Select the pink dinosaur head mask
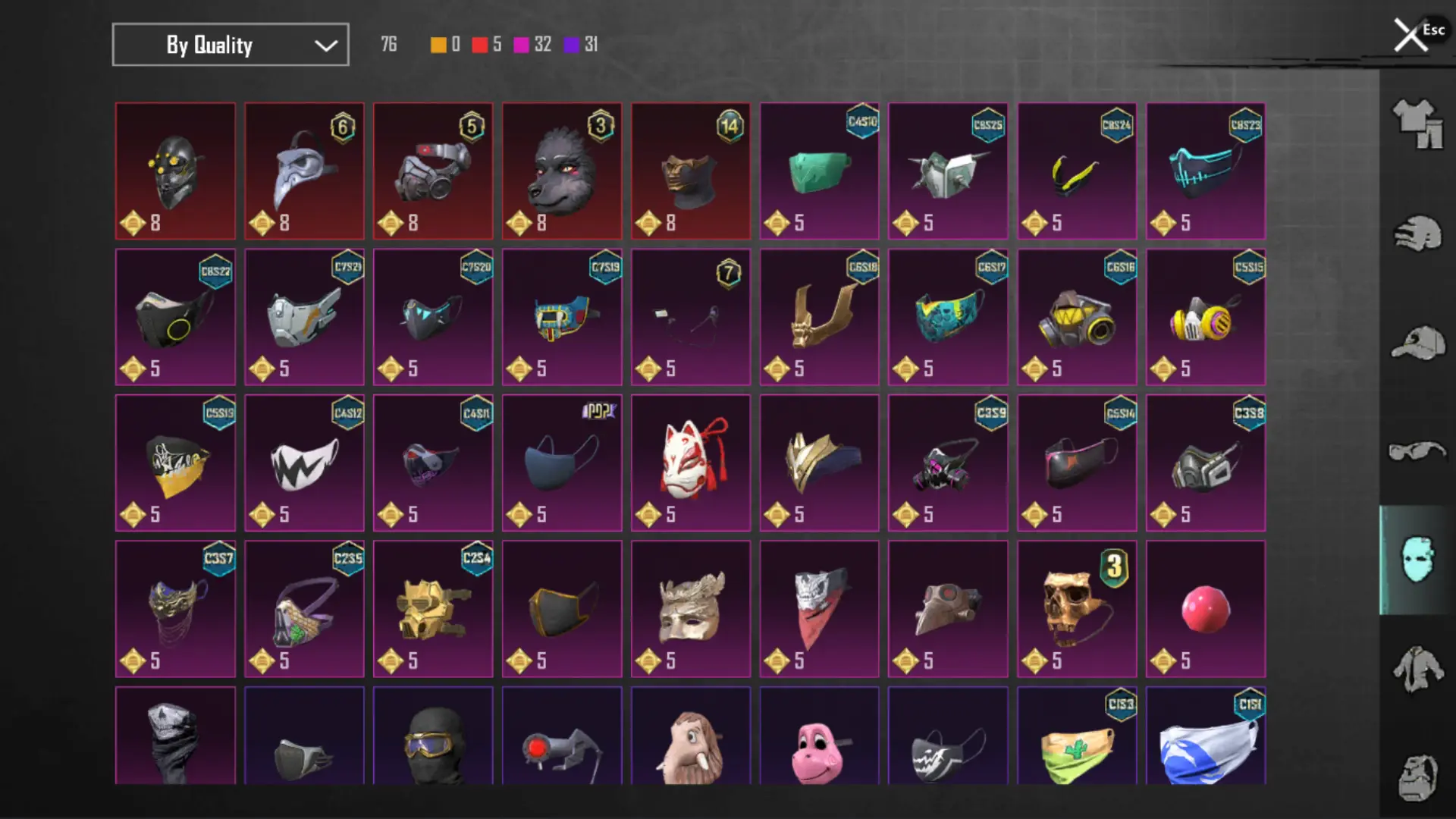1456x819 pixels. click(820, 736)
